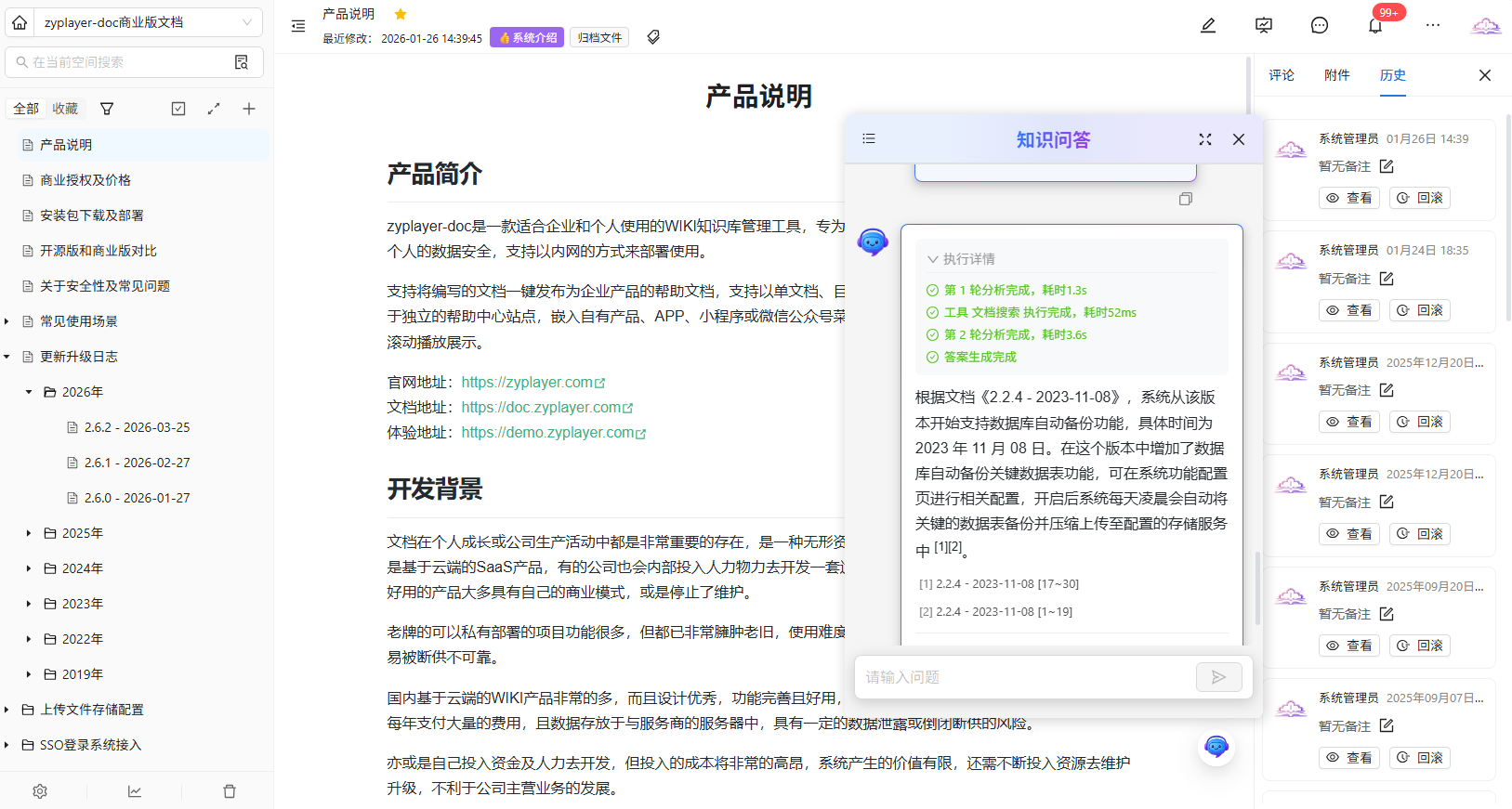Go to the home page icon
This screenshot has height=809, width=1512.
pyautogui.click(x=20, y=22)
